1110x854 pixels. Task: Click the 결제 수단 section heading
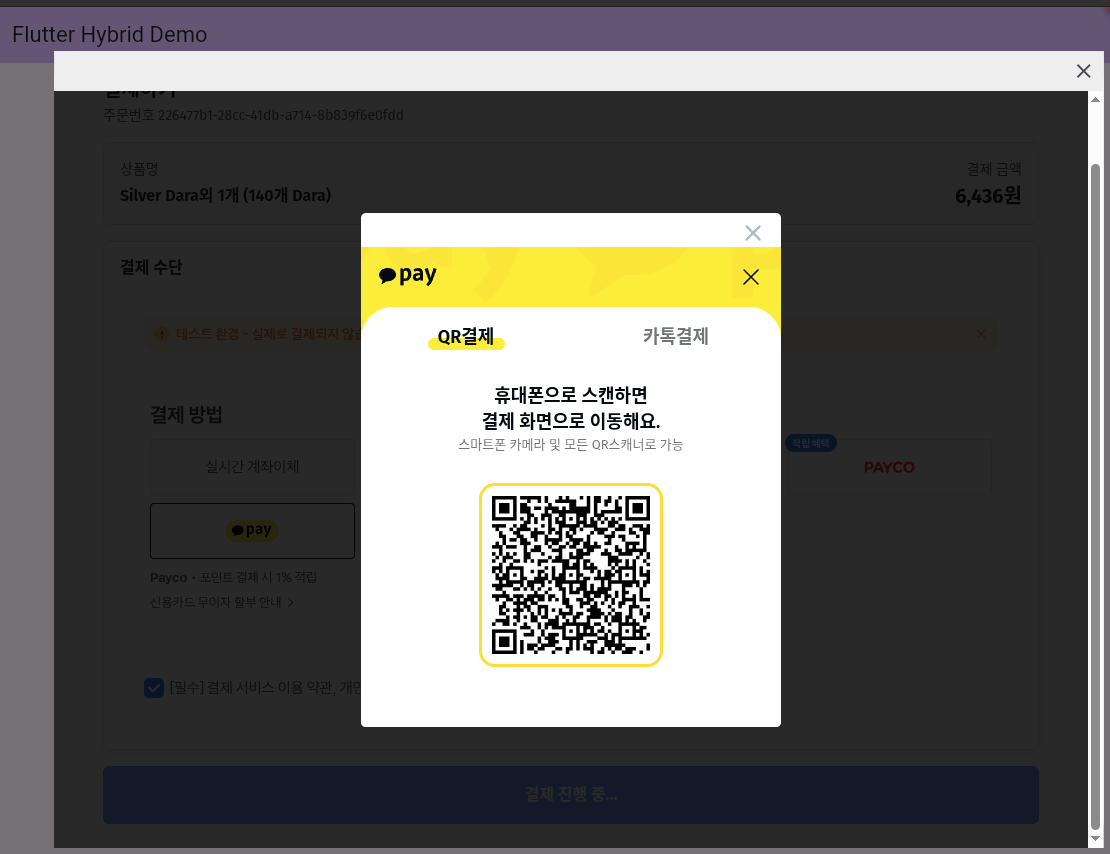pos(151,267)
